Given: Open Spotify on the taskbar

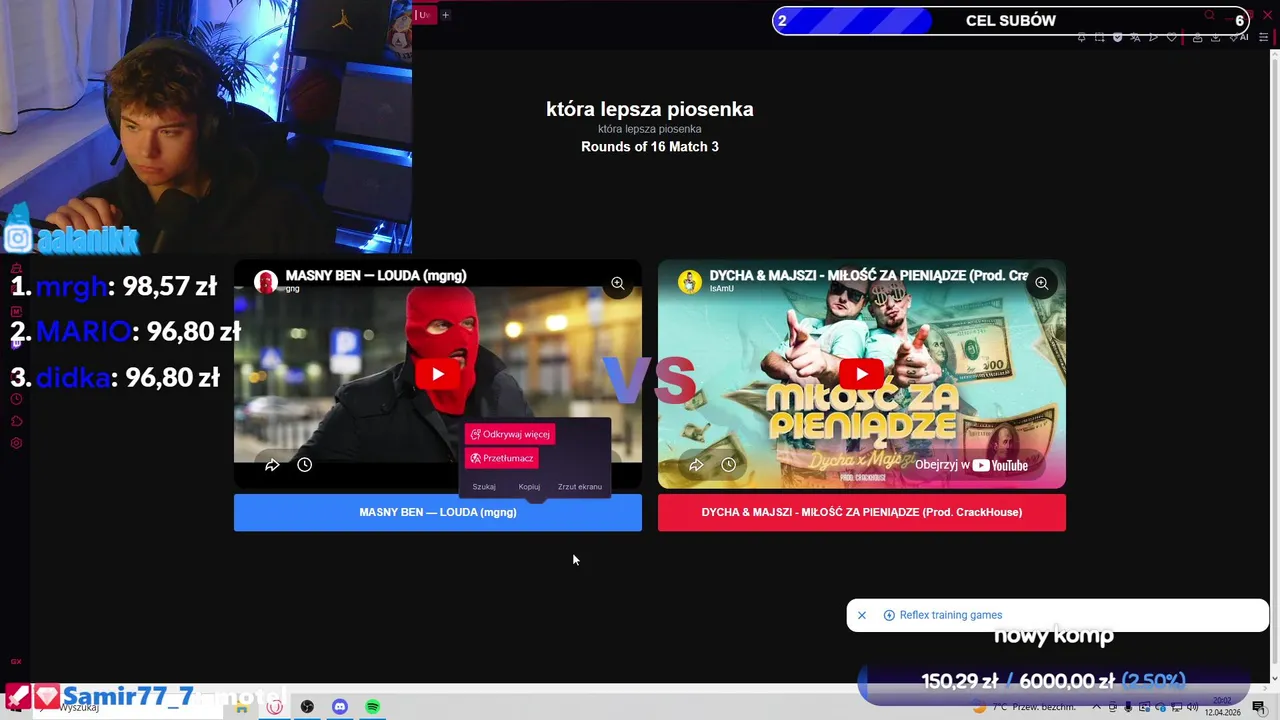Looking at the screenshot, I should [x=373, y=707].
